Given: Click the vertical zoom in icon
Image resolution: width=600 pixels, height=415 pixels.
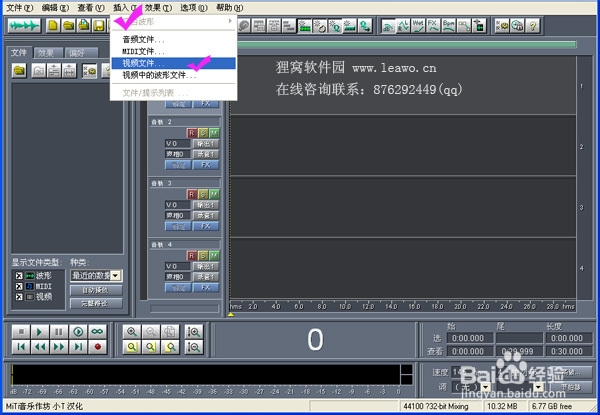Looking at the screenshot, I should [194, 332].
